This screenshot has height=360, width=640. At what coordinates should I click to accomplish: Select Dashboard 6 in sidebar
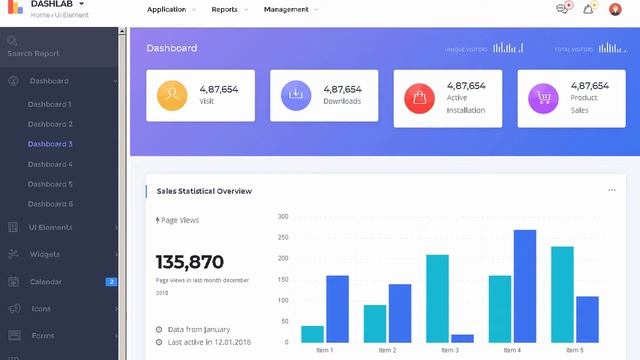coord(50,204)
